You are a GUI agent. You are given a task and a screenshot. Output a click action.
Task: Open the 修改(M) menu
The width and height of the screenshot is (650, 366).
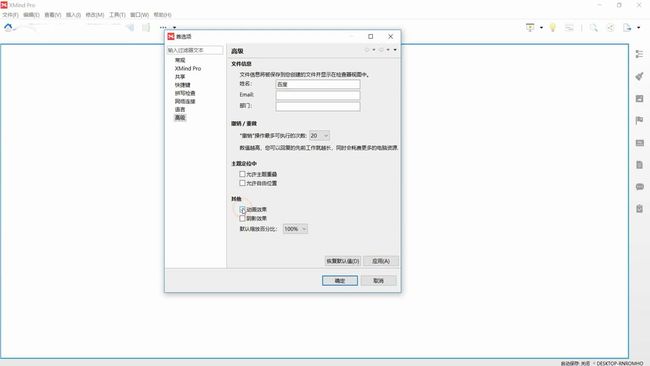pyautogui.click(x=95, y=15)
